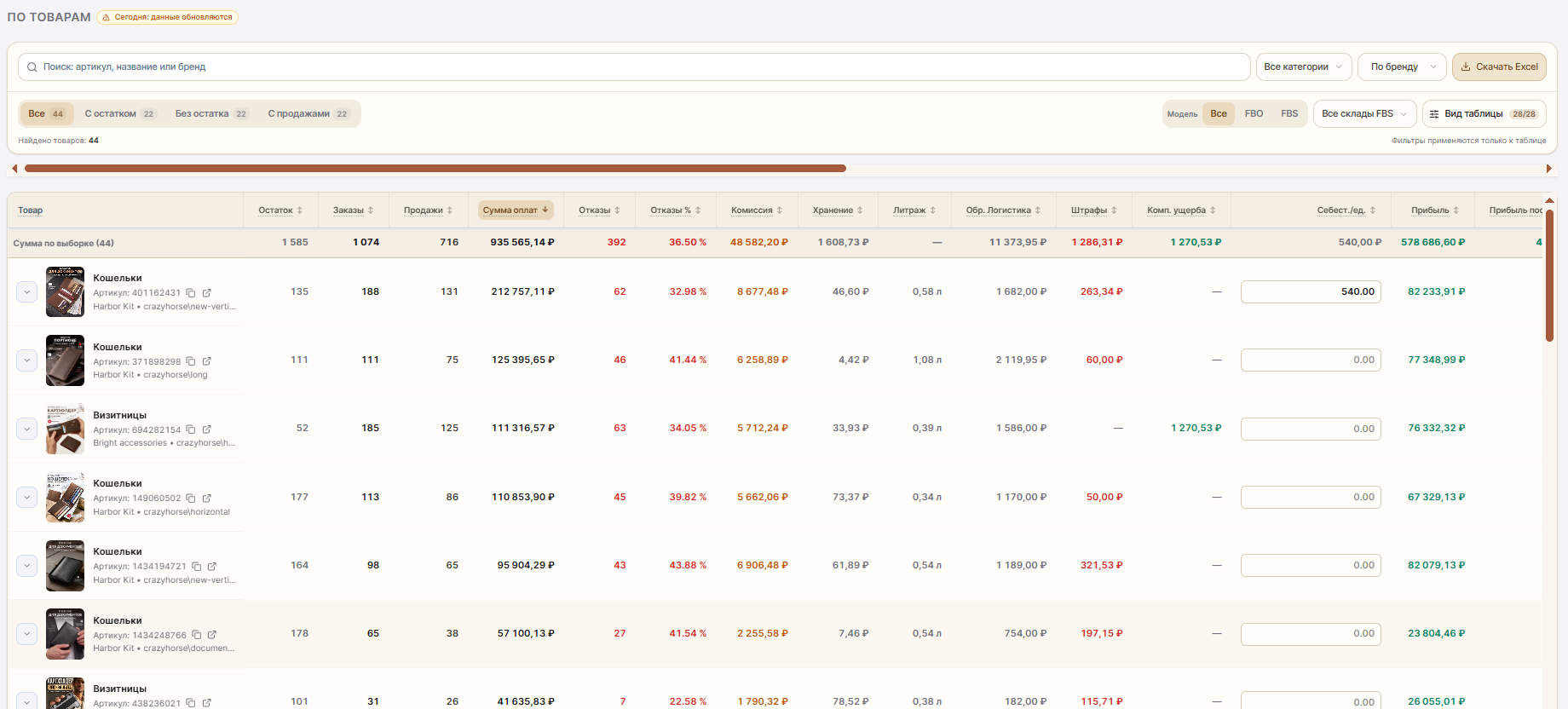
Task: Click download icon in Скачать Excel
Action: coord(1466,66)
